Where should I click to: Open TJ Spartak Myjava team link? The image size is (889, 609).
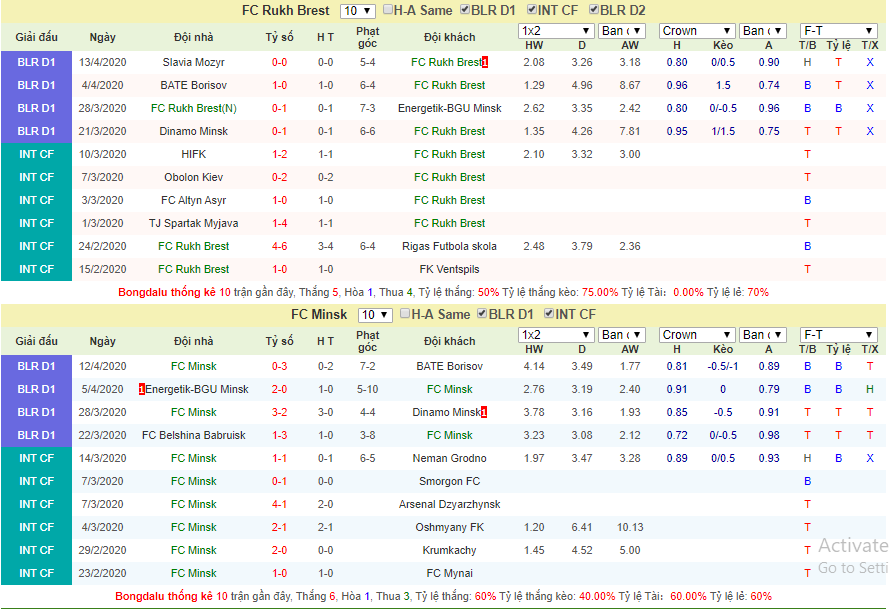click(193, 223)
